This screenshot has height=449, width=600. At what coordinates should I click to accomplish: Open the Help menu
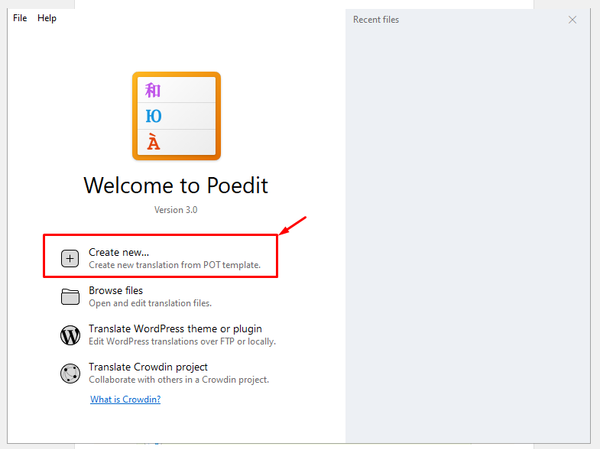47,18
